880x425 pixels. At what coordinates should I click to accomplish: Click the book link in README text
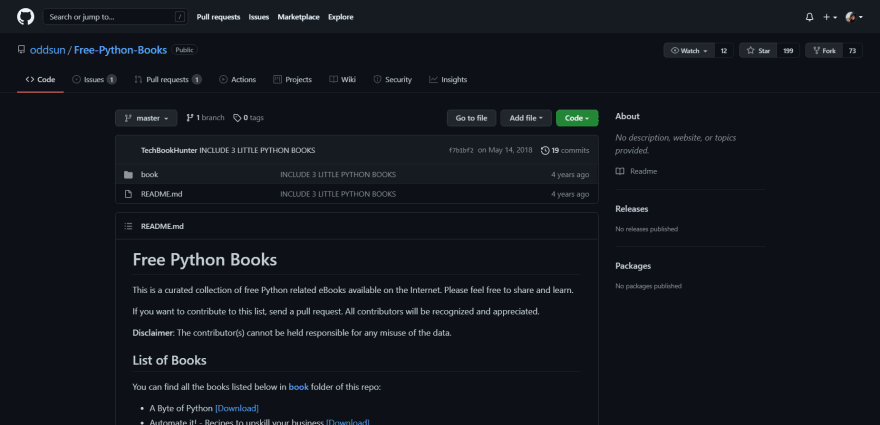pos(299,387)
